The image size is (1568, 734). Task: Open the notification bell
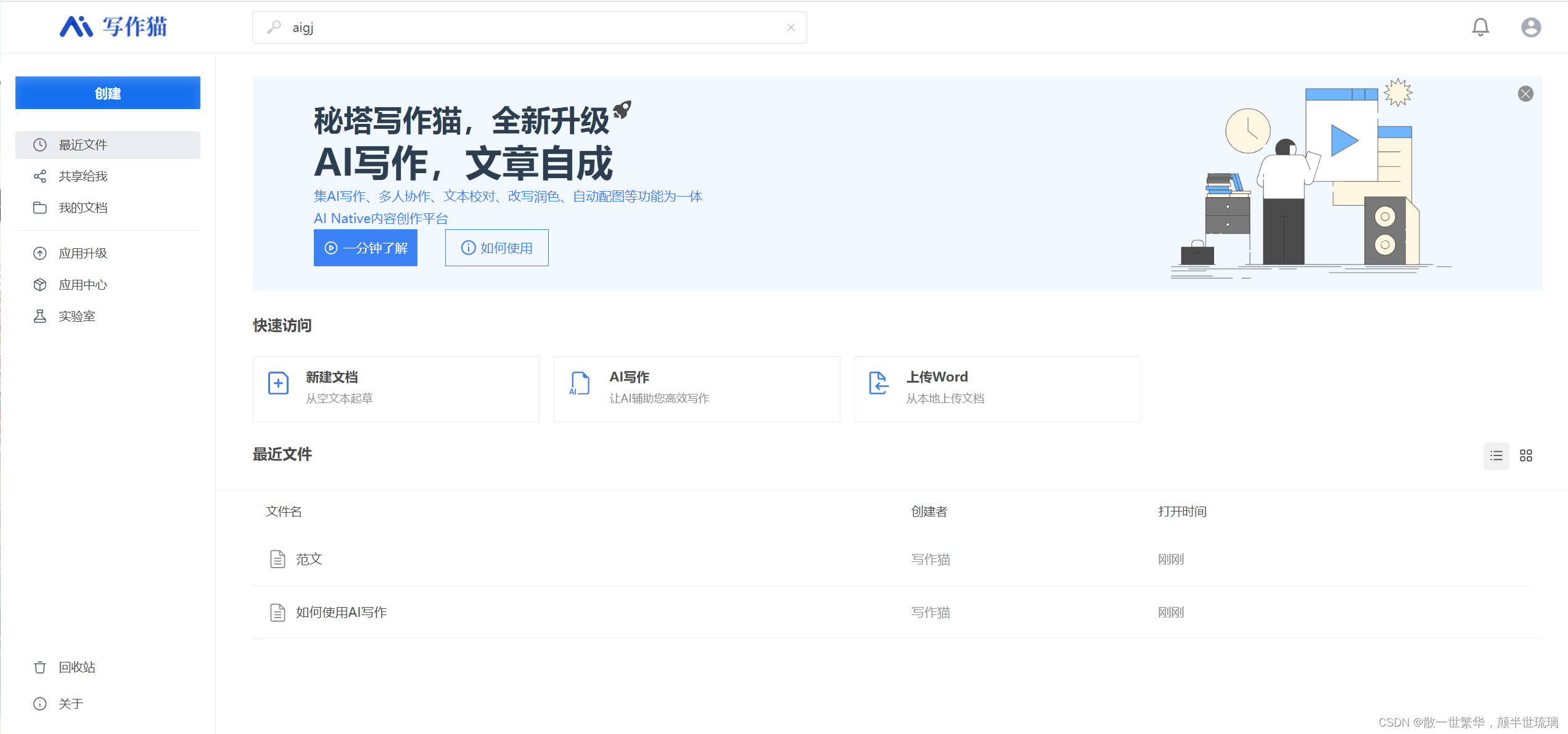click(1480, 27)
